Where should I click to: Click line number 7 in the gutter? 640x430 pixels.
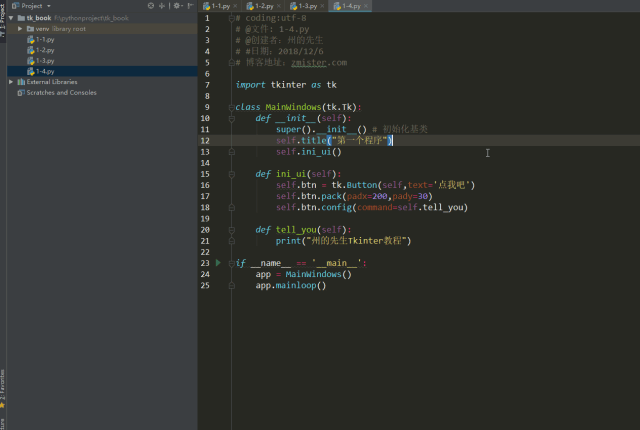pos(207,85)
